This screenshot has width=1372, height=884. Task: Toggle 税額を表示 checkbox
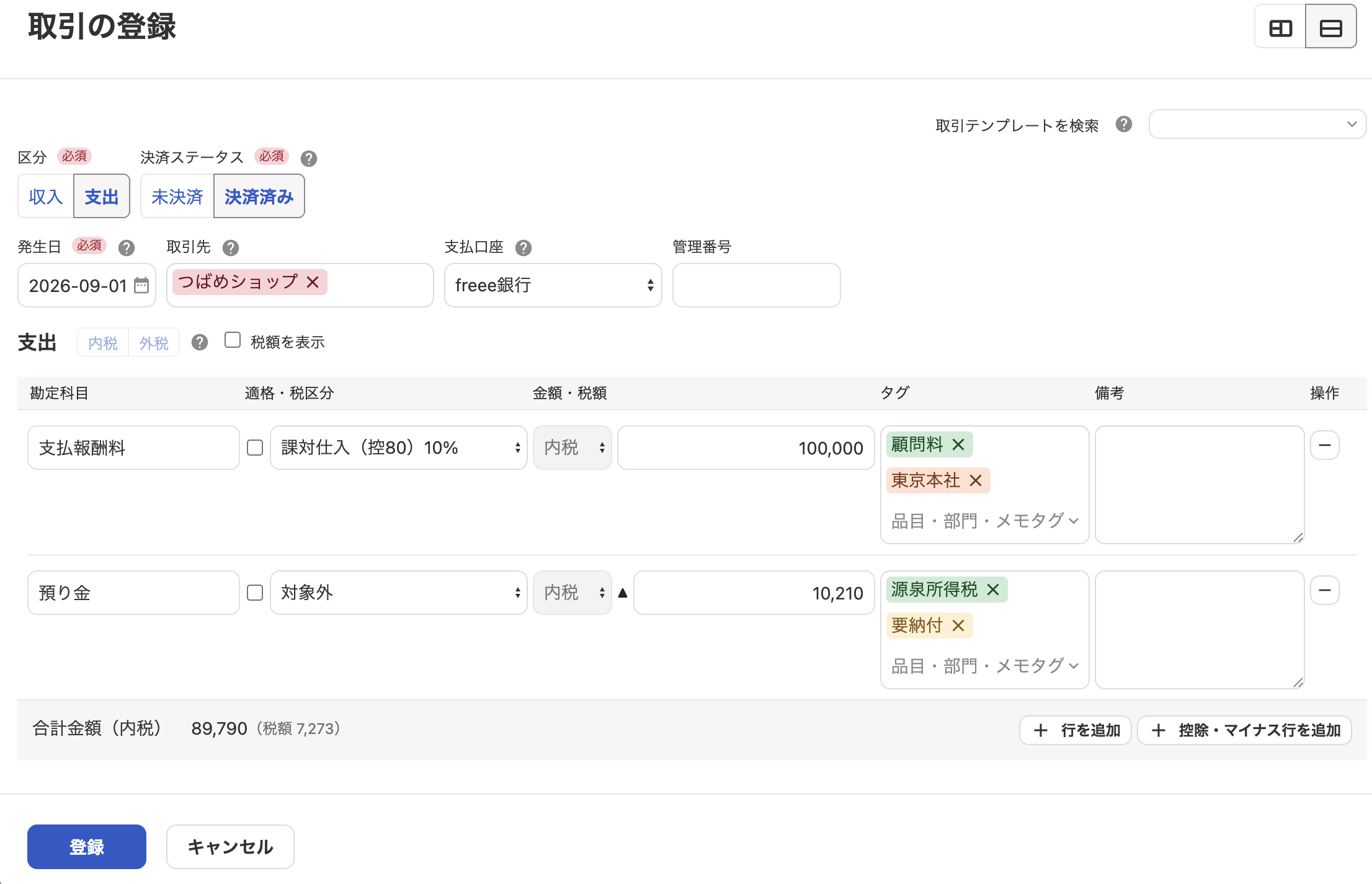pos(233,340)
